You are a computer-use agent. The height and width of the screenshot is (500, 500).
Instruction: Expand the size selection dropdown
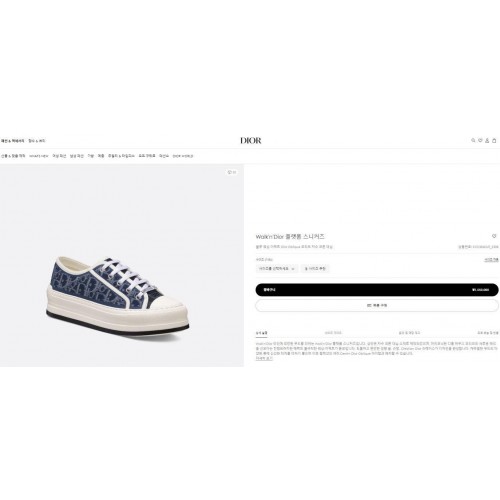277,268
